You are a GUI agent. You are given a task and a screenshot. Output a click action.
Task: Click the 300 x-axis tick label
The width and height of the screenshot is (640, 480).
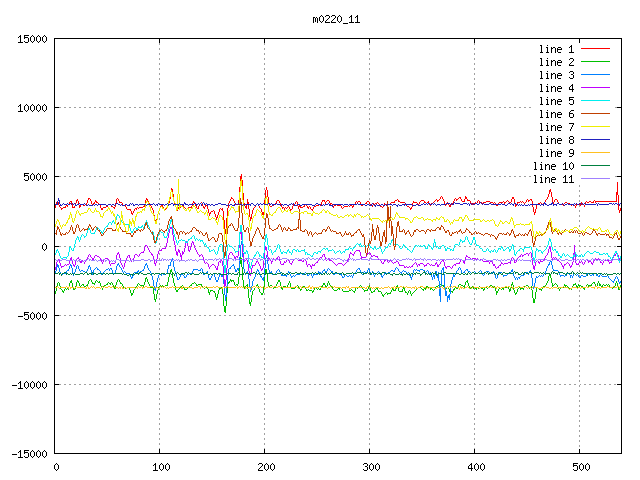370,467
